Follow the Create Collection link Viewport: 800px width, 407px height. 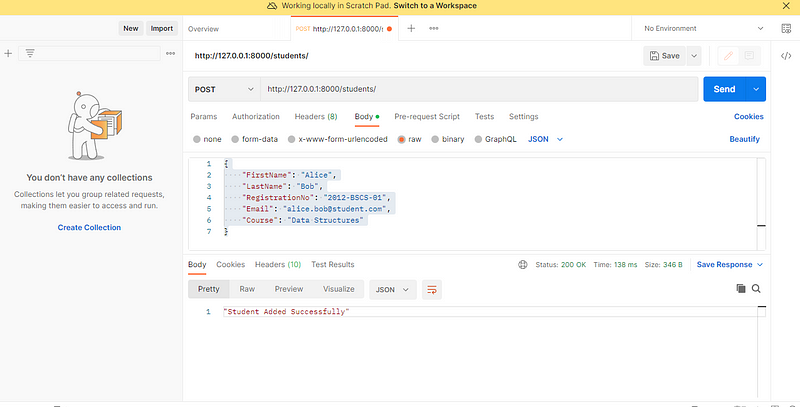pyautogui.click(x=89, y=227)
